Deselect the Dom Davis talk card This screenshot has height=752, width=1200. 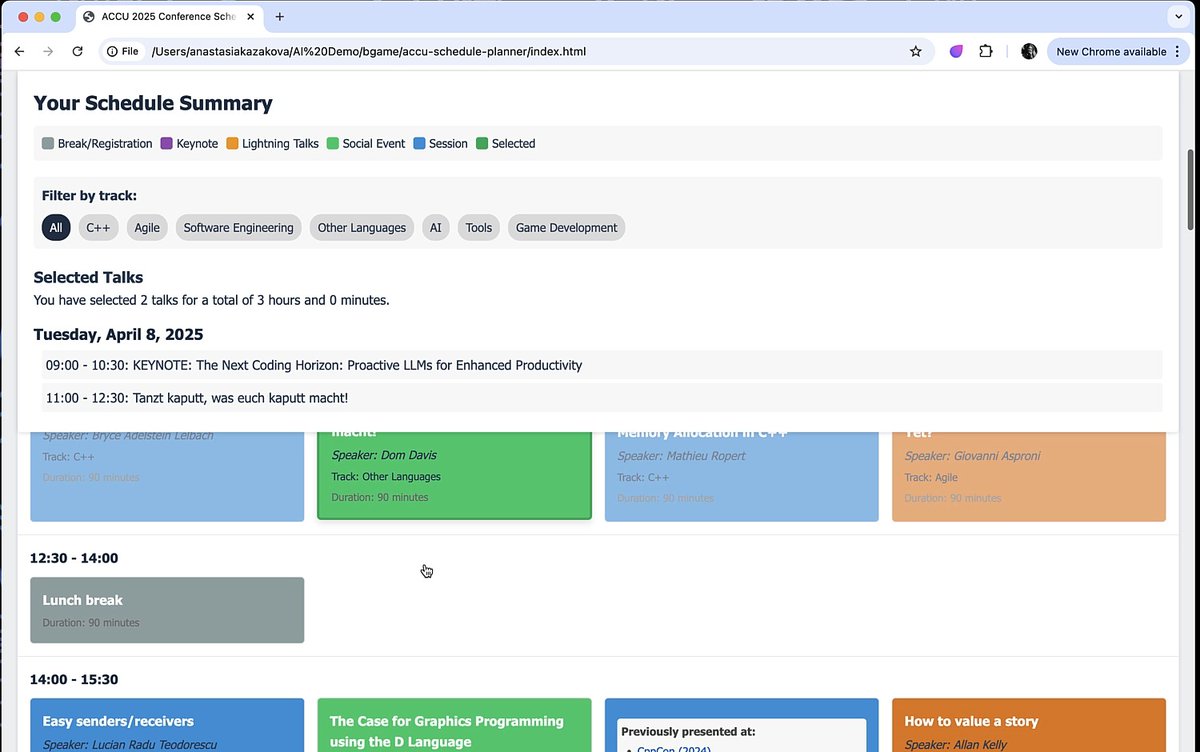(x=454, y=475)
